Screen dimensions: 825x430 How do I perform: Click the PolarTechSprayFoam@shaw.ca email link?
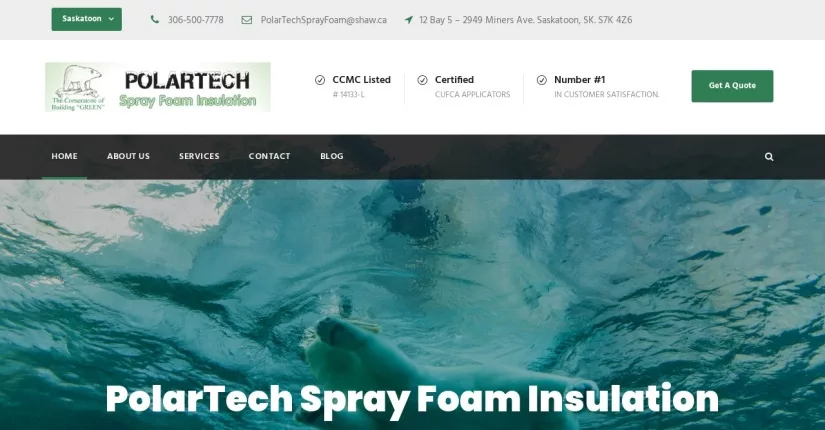coord(324,20)
